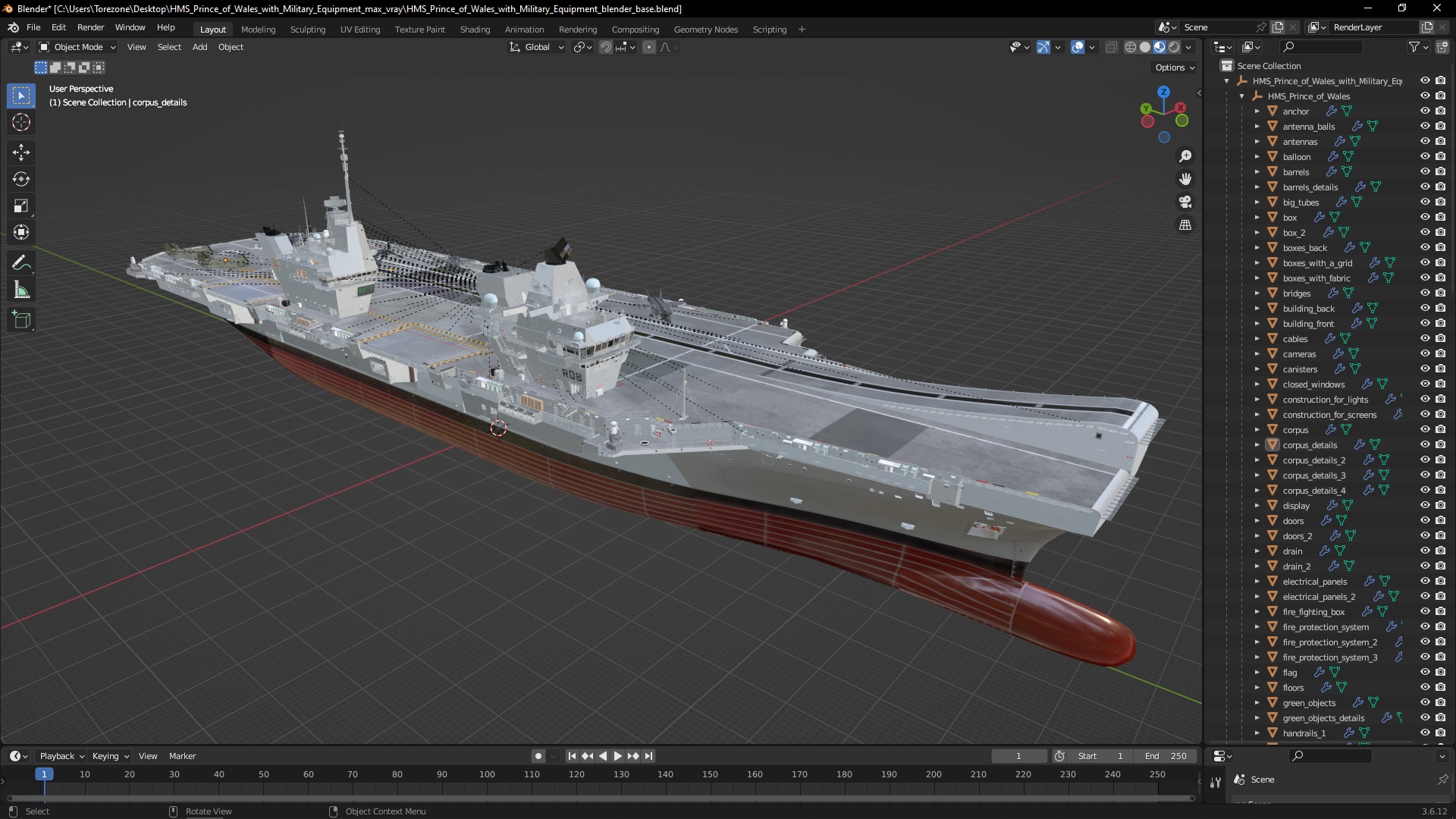Screen dimensions: 1456x819
Task: Expand the doors tree item
Action: point(1257,521)
